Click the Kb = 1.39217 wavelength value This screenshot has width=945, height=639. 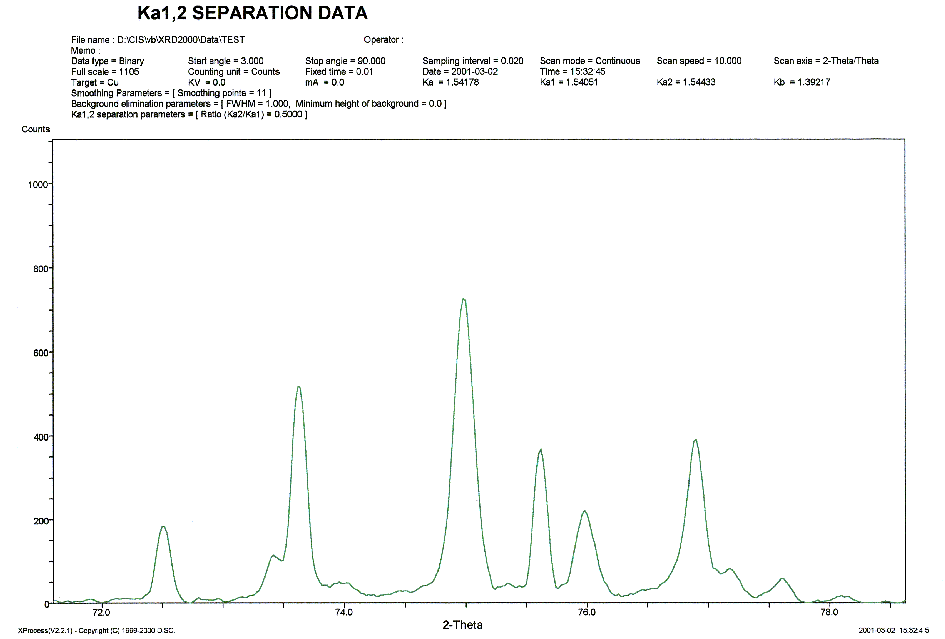[x=802, y=82]
